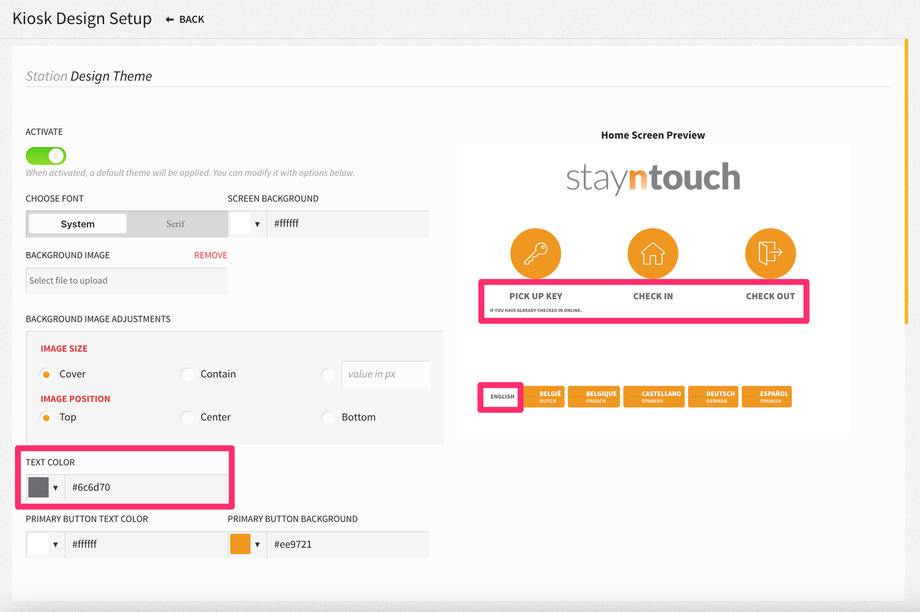The height and width of the screenshot is (612, 920).
Task: Click the Pick Up Key icon
Action: point(536,253)
